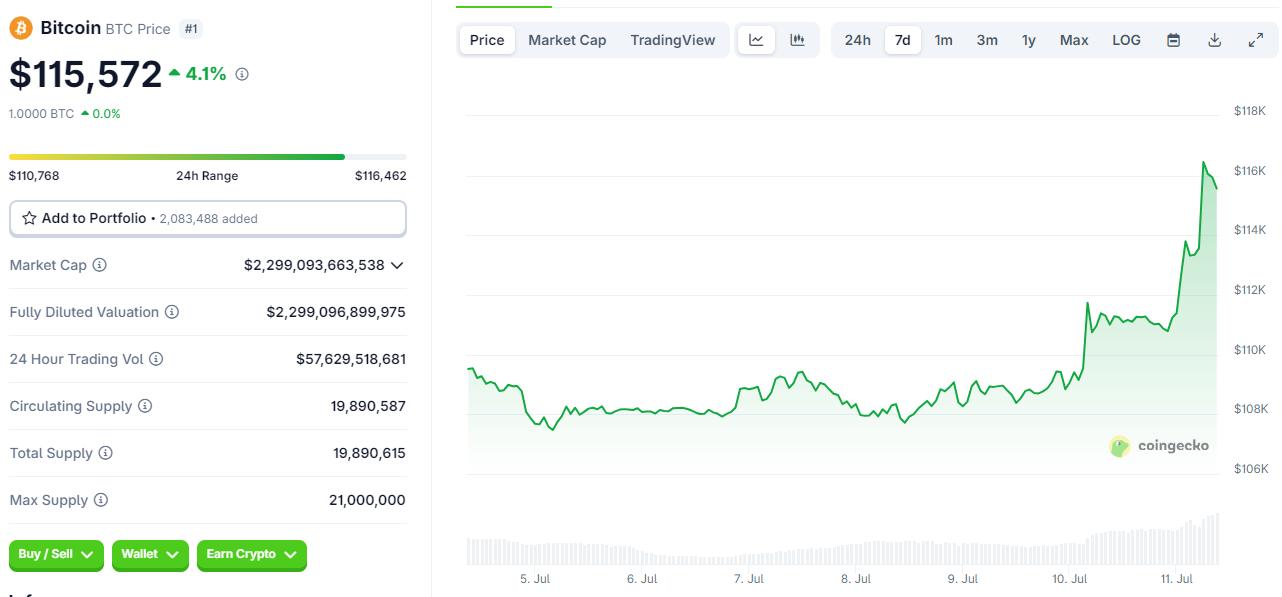The height and width of the screenshot is (597, 1282).
Task: Select the 24h time range
Action: click(857, 40)
